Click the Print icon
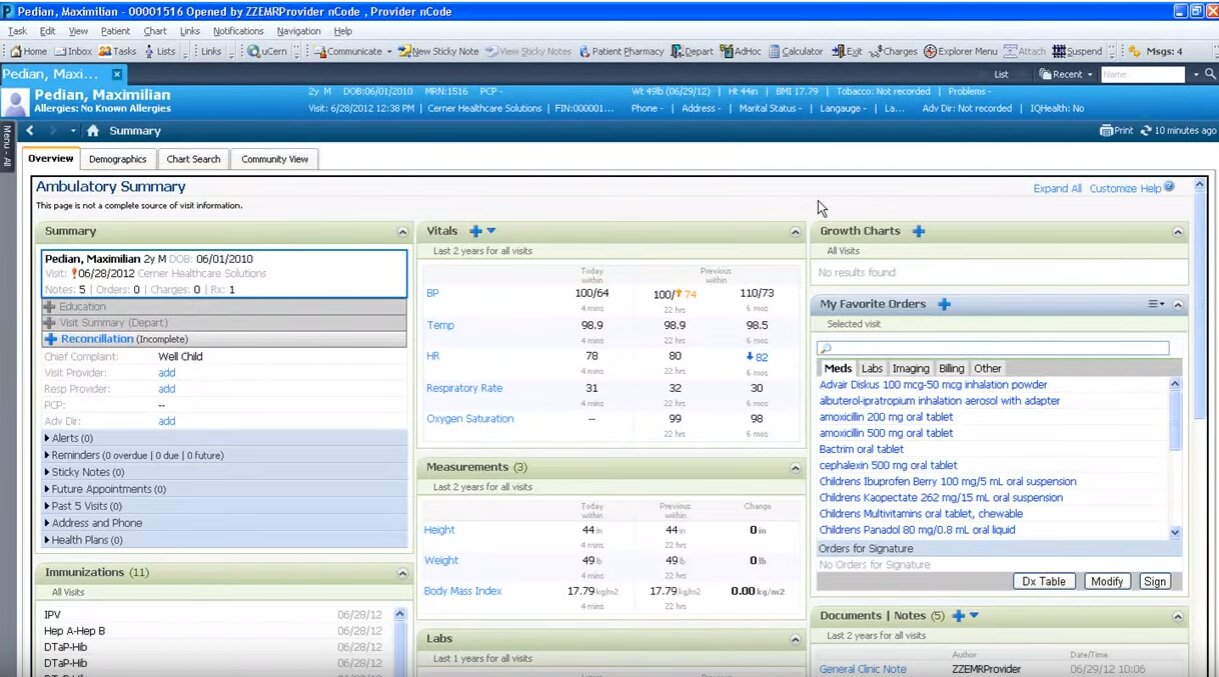Image resolution: width=1219 pixels, height=677 pixels. click(x=1106, y=131)
